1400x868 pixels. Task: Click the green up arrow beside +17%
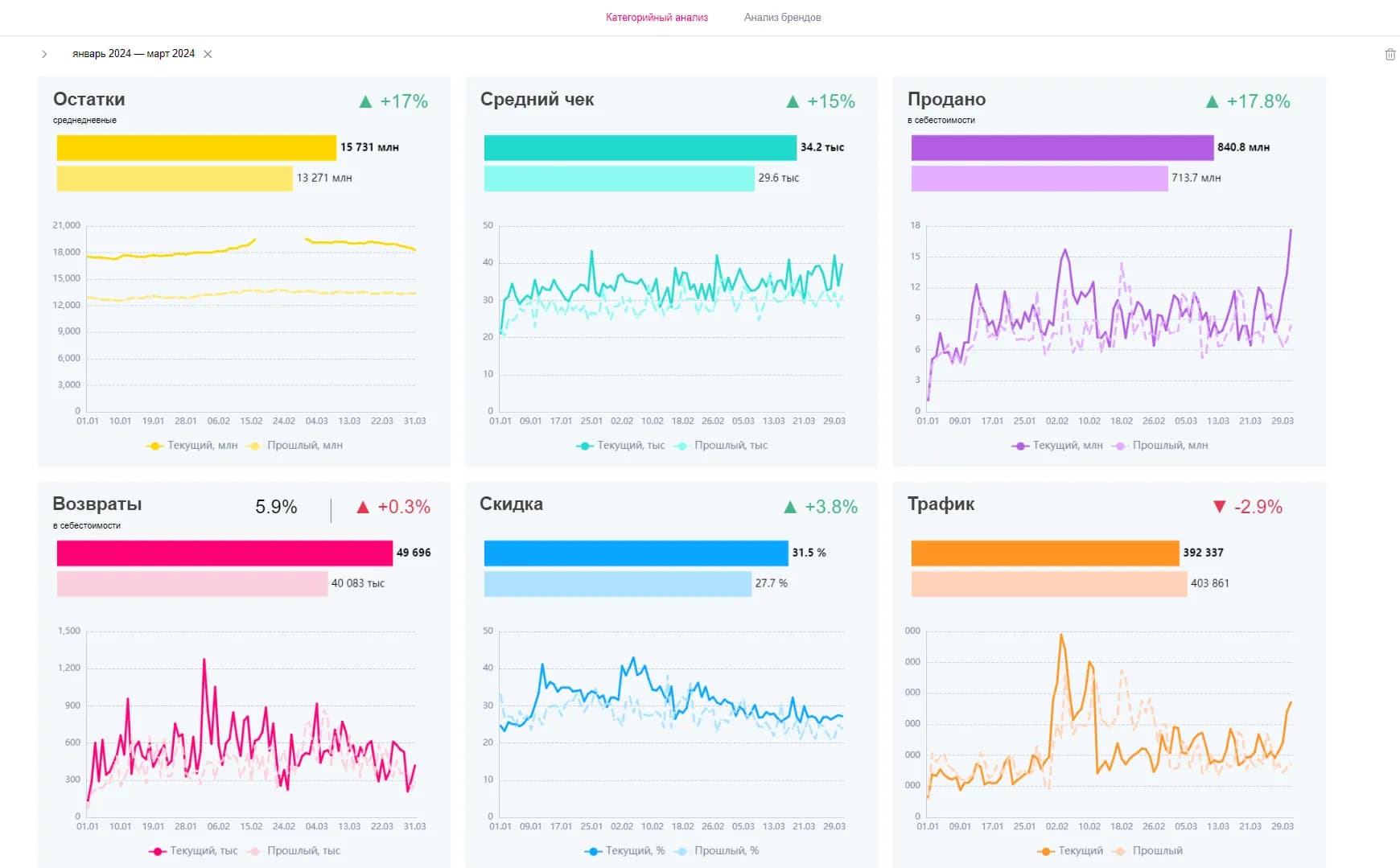click(365, 102)
